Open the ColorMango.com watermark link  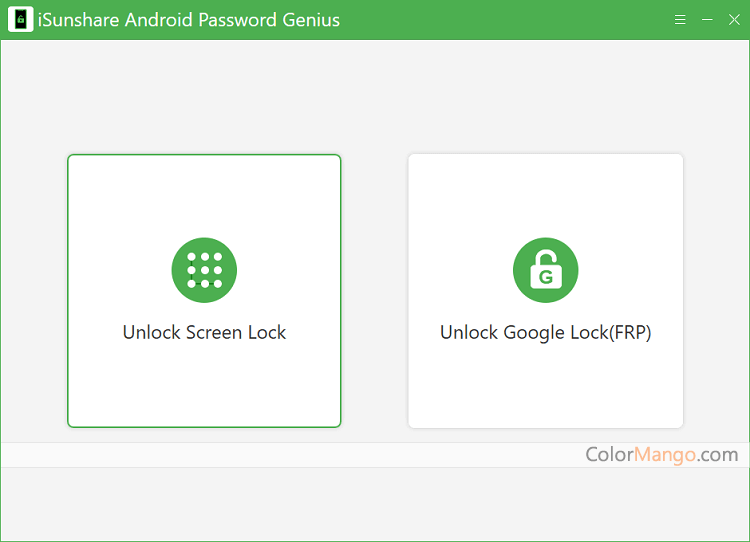click(662, 454)
